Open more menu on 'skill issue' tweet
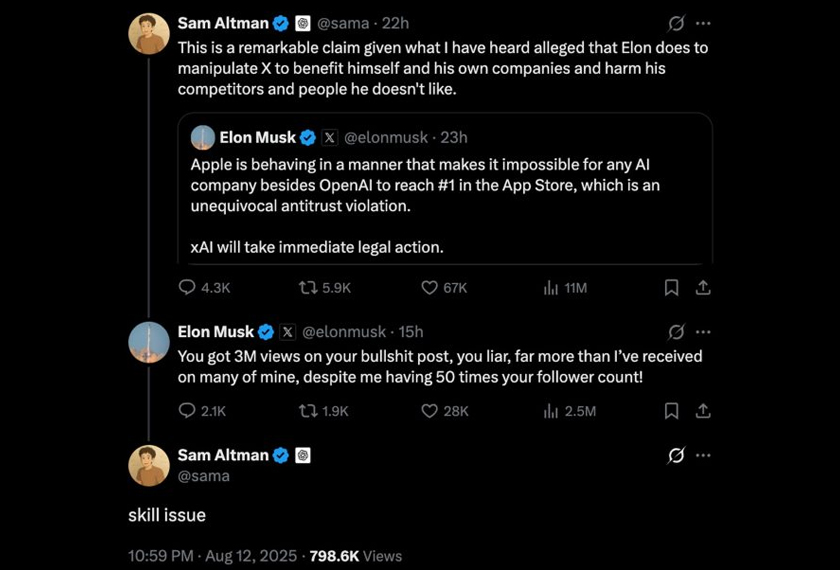 tap(704, 455)
